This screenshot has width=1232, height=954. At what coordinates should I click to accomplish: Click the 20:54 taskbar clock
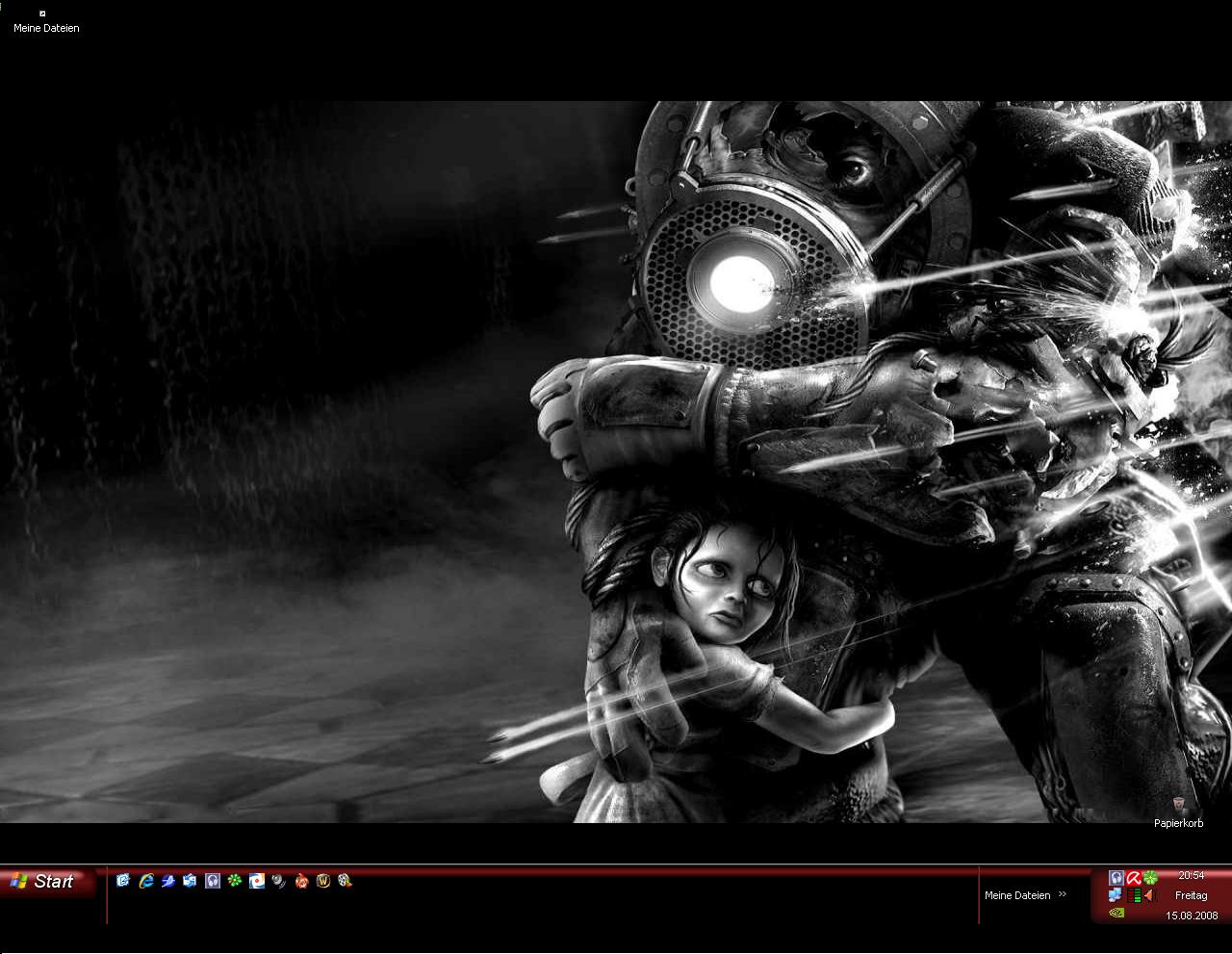(1191, 876)
